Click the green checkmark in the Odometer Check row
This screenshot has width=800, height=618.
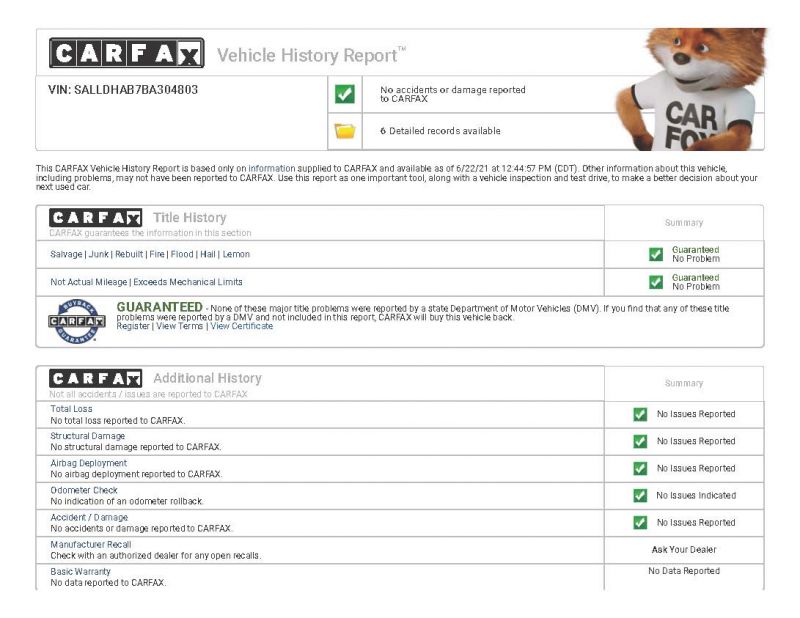640,496
